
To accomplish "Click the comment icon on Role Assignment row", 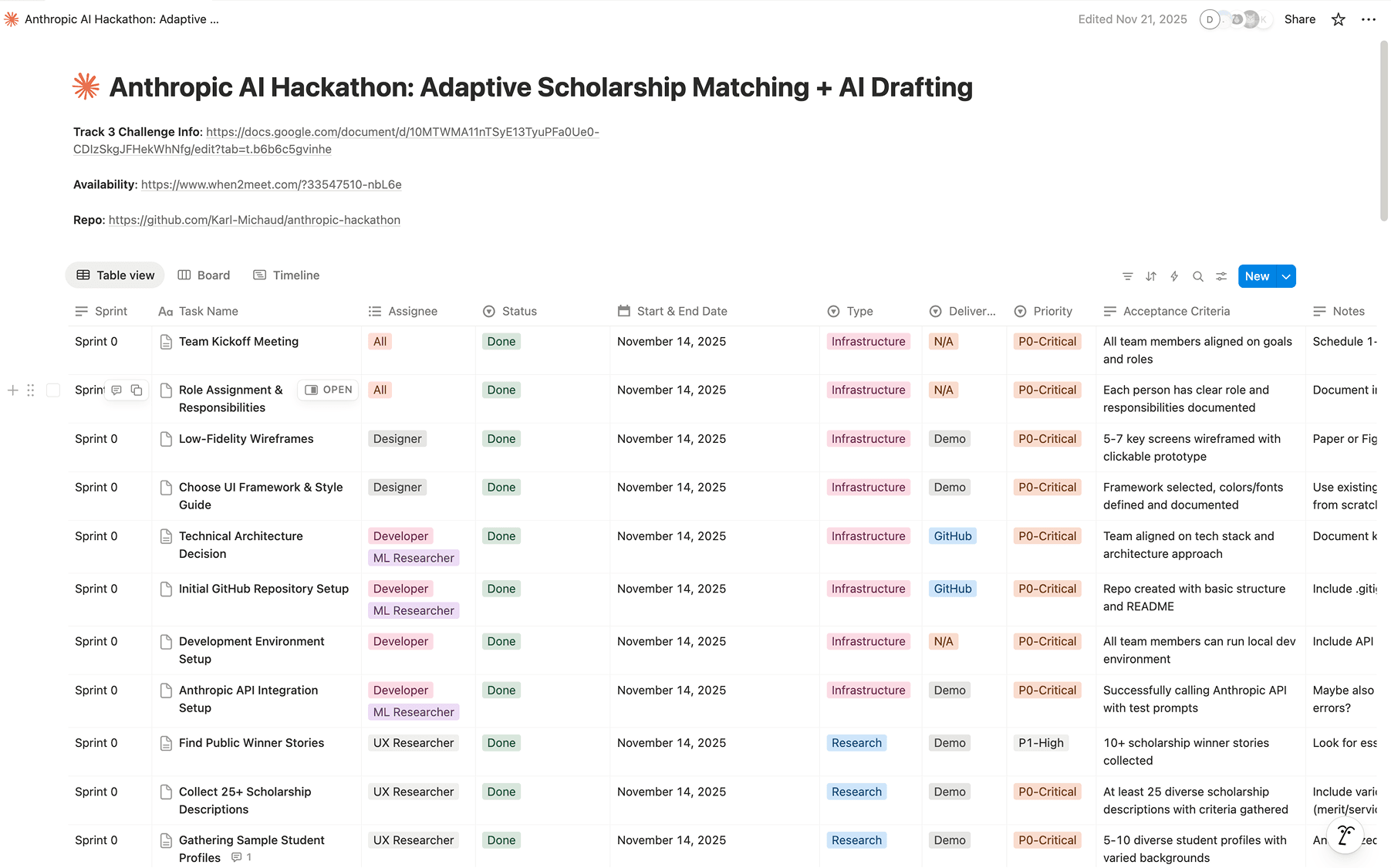I will tap(116, 390).
